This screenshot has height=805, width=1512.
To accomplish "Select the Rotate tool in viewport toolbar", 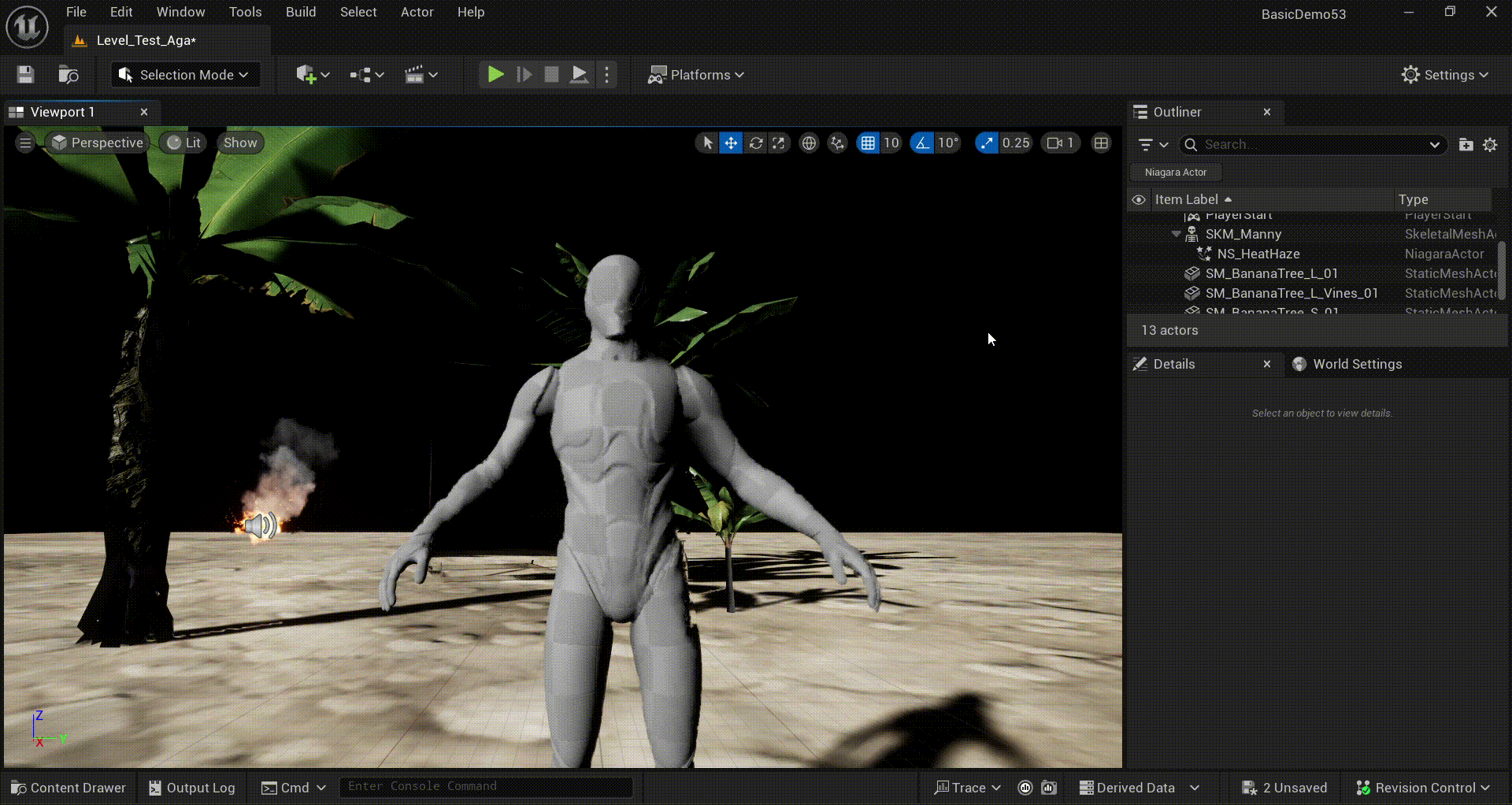I will [755, 143].
